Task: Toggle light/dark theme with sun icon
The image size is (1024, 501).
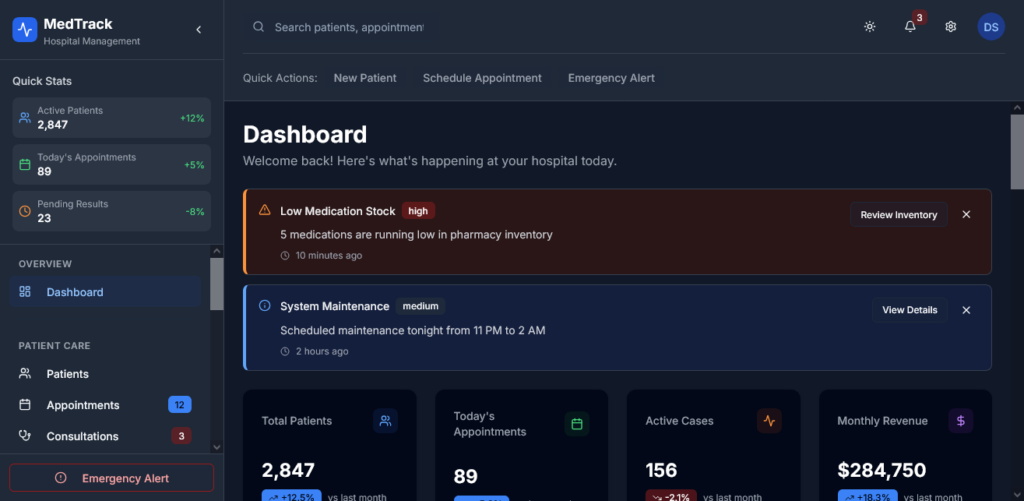Action: tap(870, 27)
